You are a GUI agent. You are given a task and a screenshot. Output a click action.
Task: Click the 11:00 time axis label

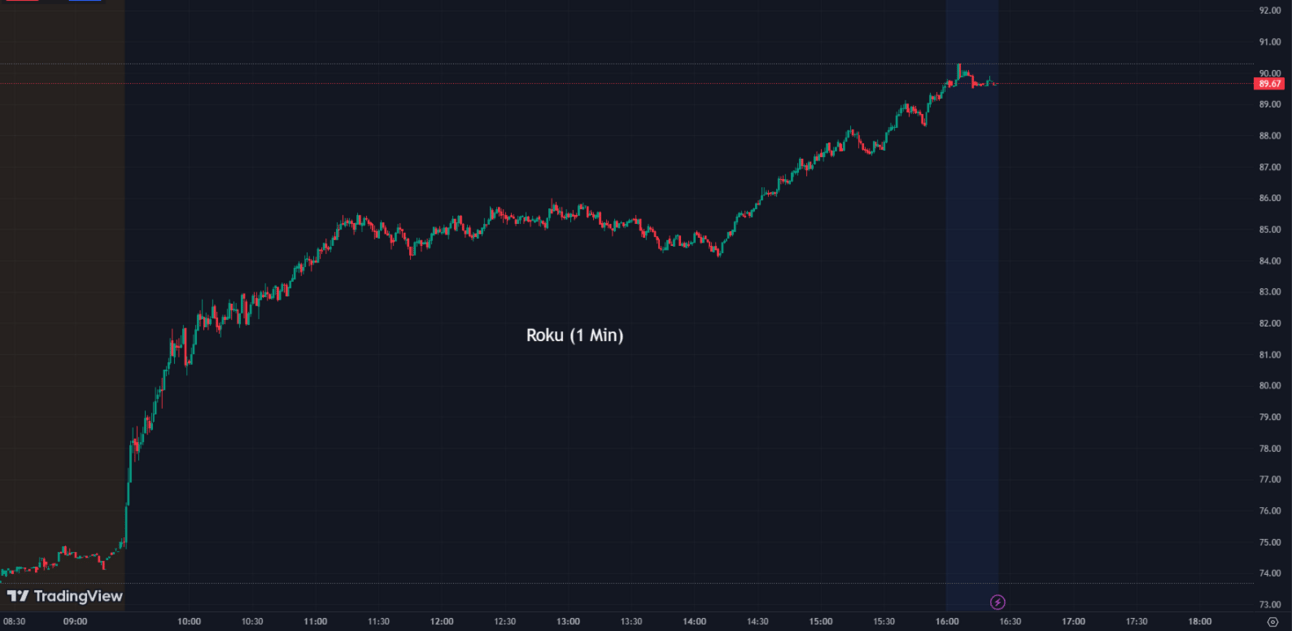click(x=315, y=621)
